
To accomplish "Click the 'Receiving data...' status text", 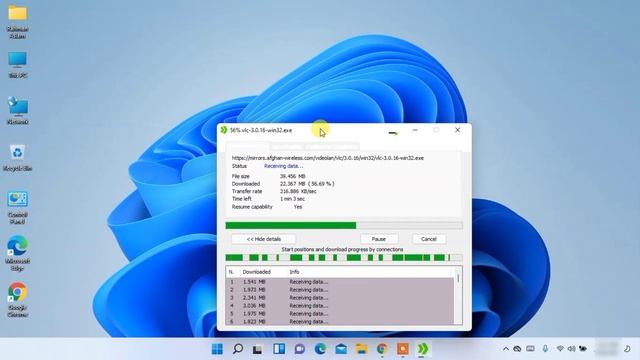I will [x=283, y=166].
